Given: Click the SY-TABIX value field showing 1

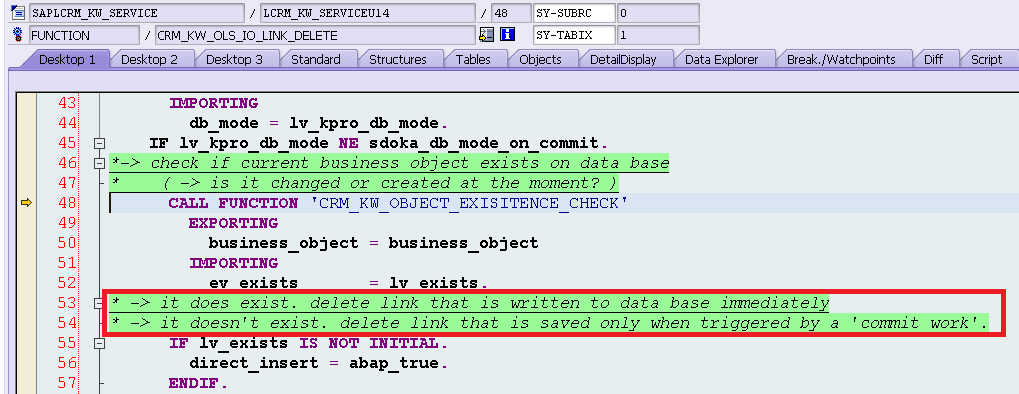Looking at the screenshot, I should pyautogui.click(x=658, y=35).
